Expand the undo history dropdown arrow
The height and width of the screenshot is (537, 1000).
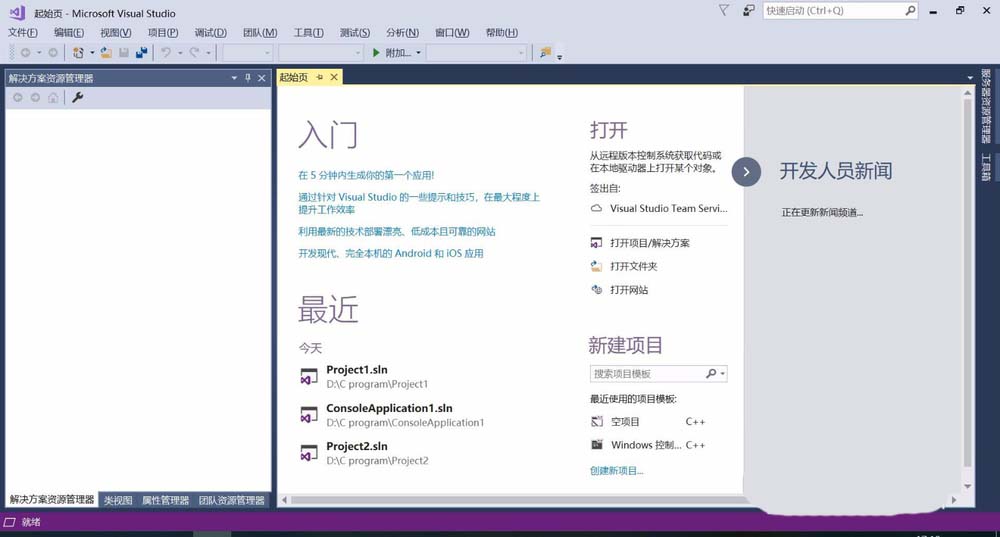[x=180, y=53]
